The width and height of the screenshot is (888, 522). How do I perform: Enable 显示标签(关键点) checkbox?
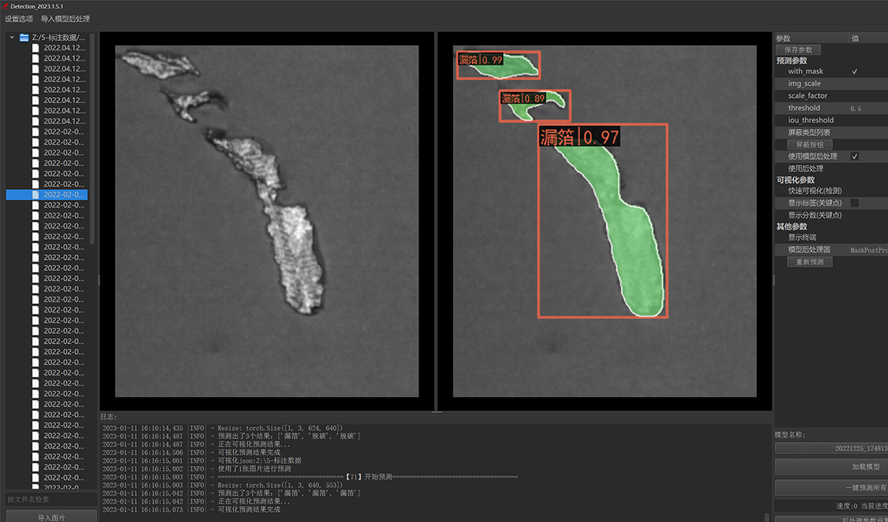pos(854,203)
